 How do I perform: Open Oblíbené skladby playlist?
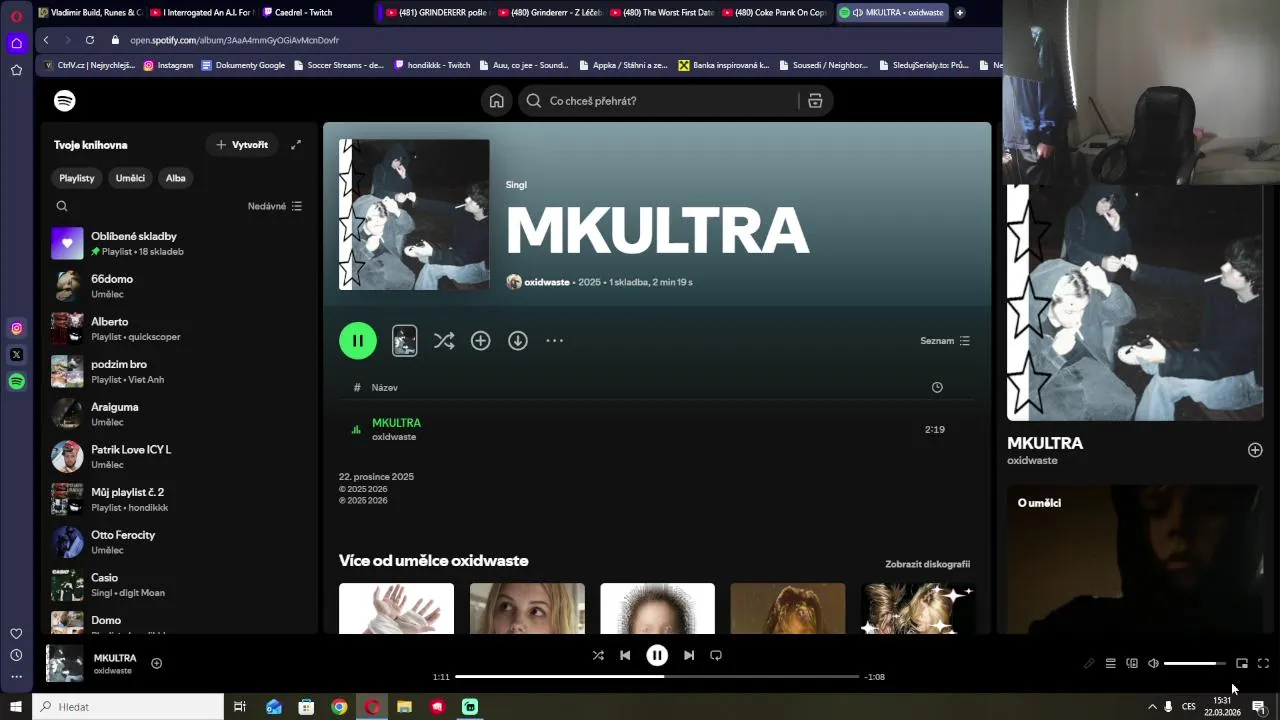(x=180, y=243)
